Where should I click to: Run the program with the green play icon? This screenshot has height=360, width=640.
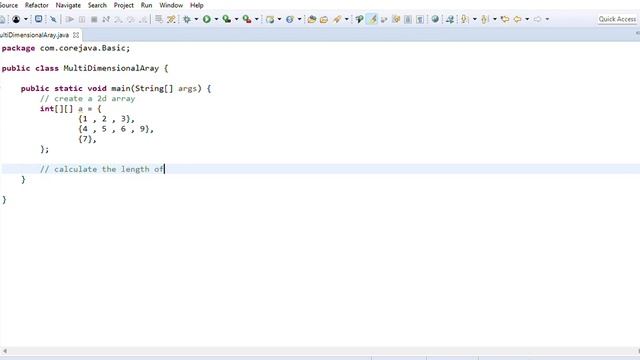tap(207, 19)
